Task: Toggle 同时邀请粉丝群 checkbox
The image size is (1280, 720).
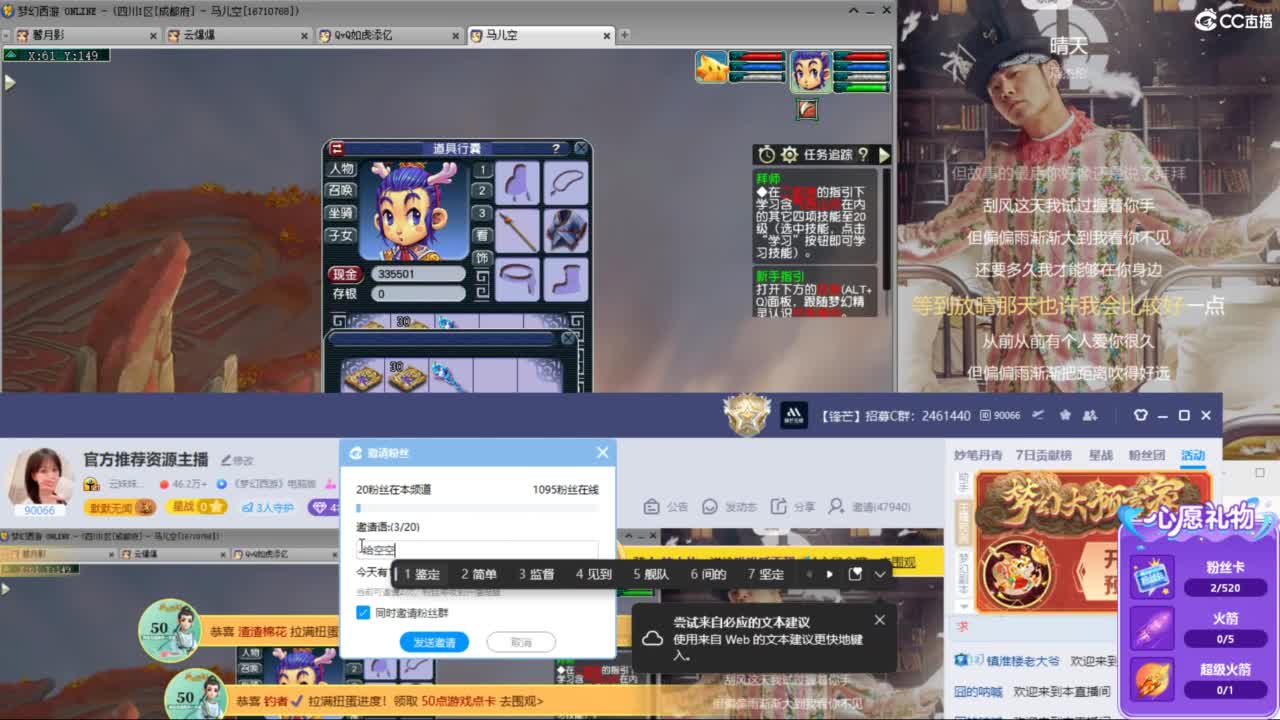Action: 363,612
